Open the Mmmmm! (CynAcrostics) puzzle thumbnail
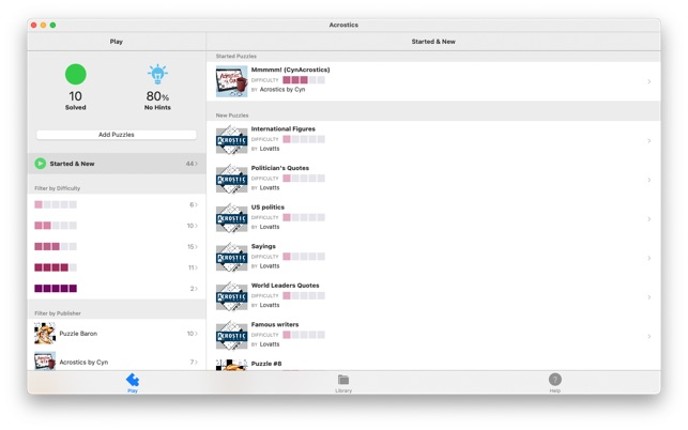 pyautogui.click(x=232, y=82)
